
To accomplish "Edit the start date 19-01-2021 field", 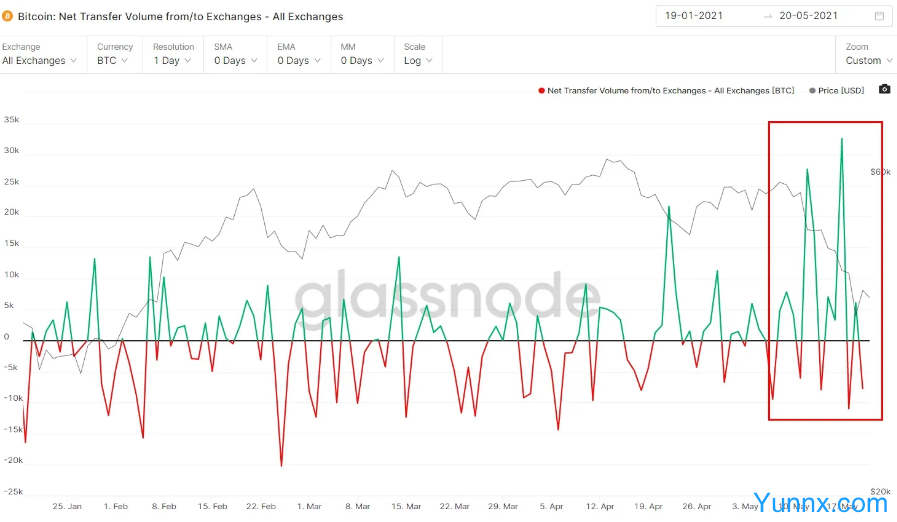I will tap(706, 16).
